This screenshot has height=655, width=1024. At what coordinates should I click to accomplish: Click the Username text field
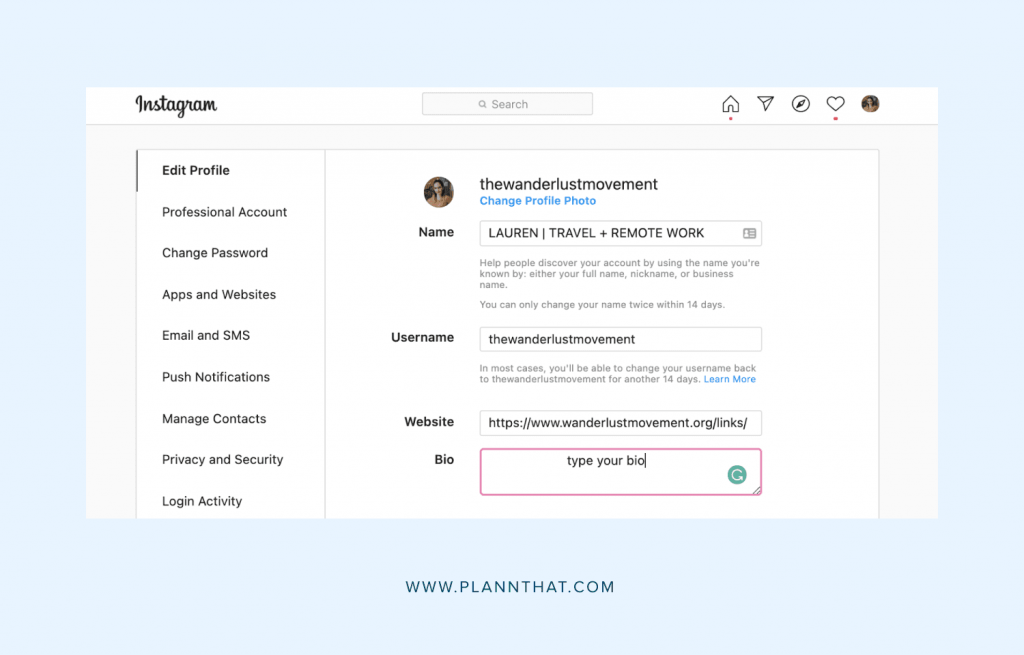click(x=620, y=339)
